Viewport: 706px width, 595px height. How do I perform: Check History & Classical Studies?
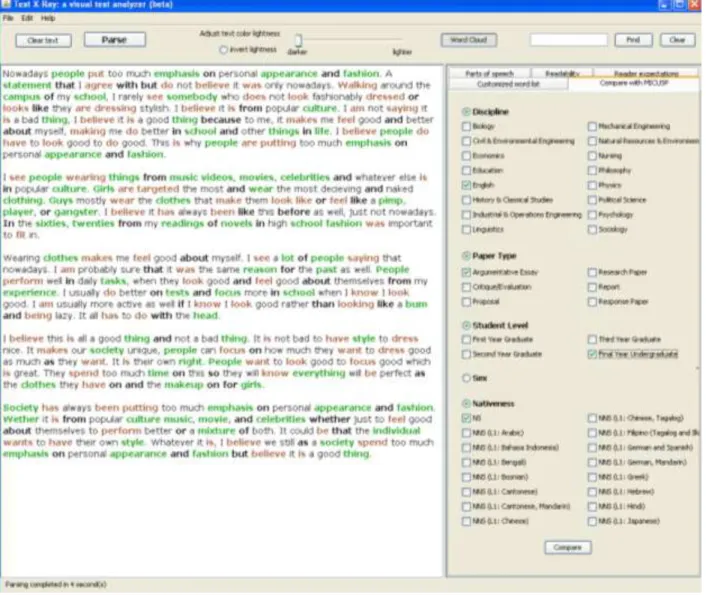pos(466,200)
